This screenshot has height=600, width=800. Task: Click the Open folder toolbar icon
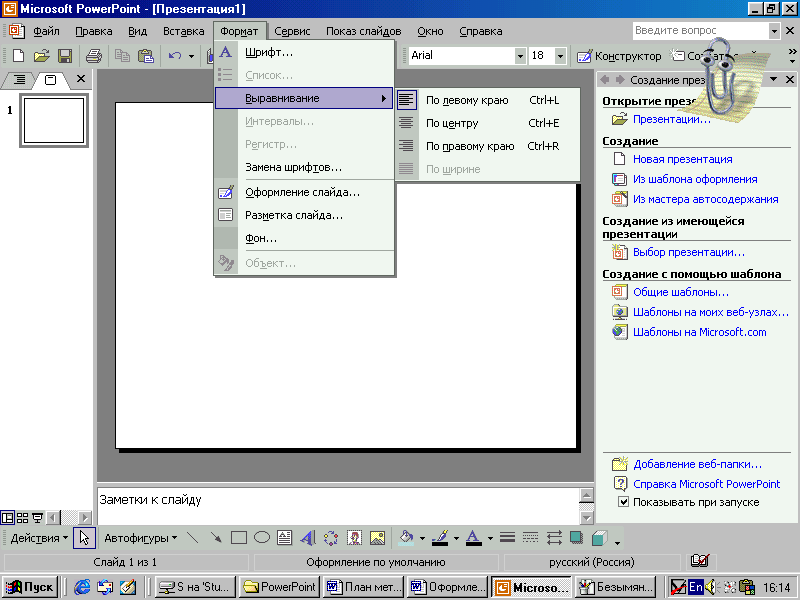pyautogui.click(x=42, y=56)
